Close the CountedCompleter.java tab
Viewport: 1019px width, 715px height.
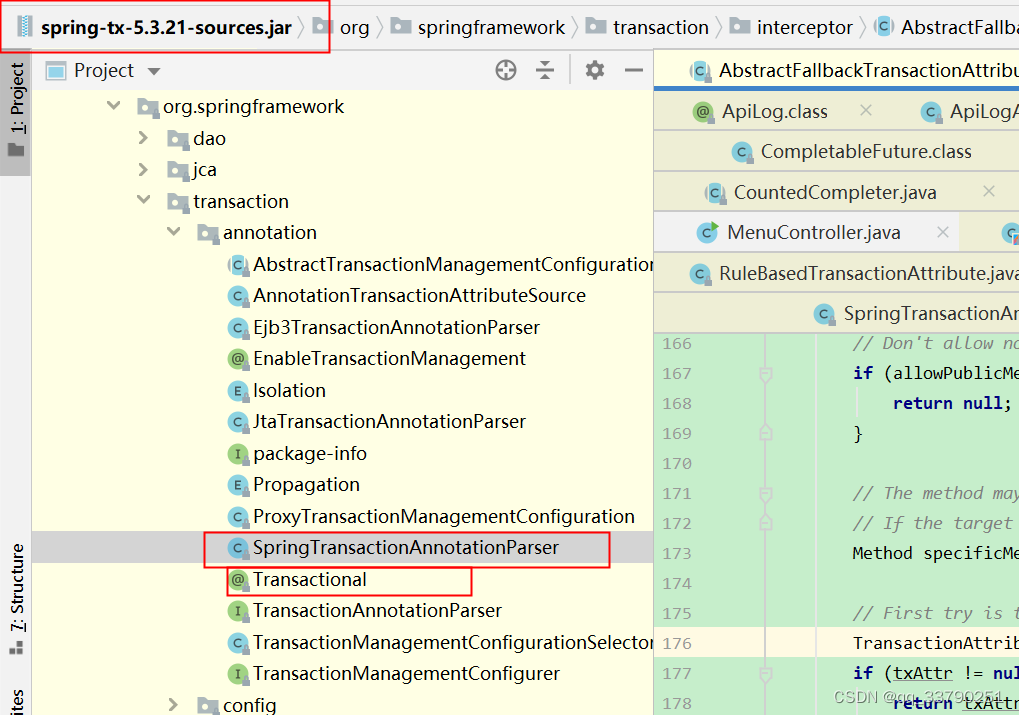click(988, 191)
